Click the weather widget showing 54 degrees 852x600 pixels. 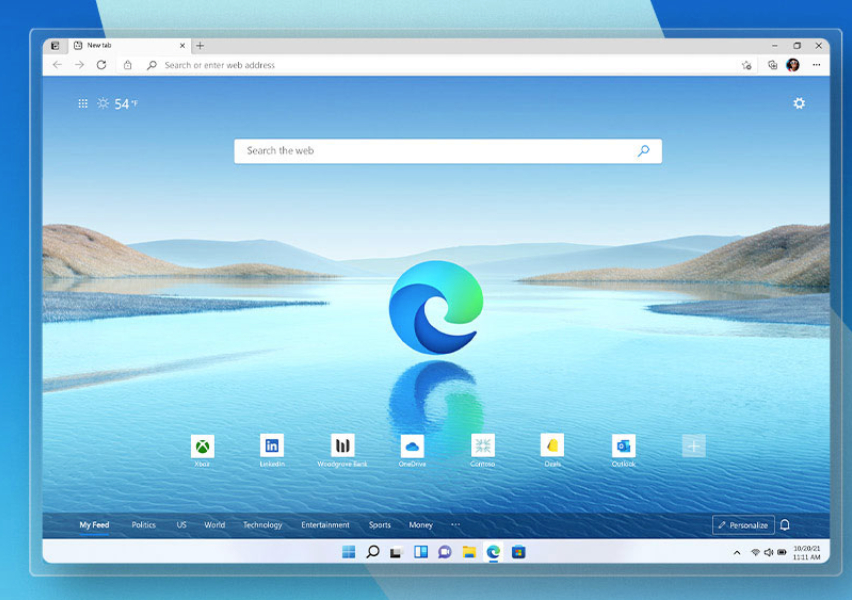tap(115, 102)
